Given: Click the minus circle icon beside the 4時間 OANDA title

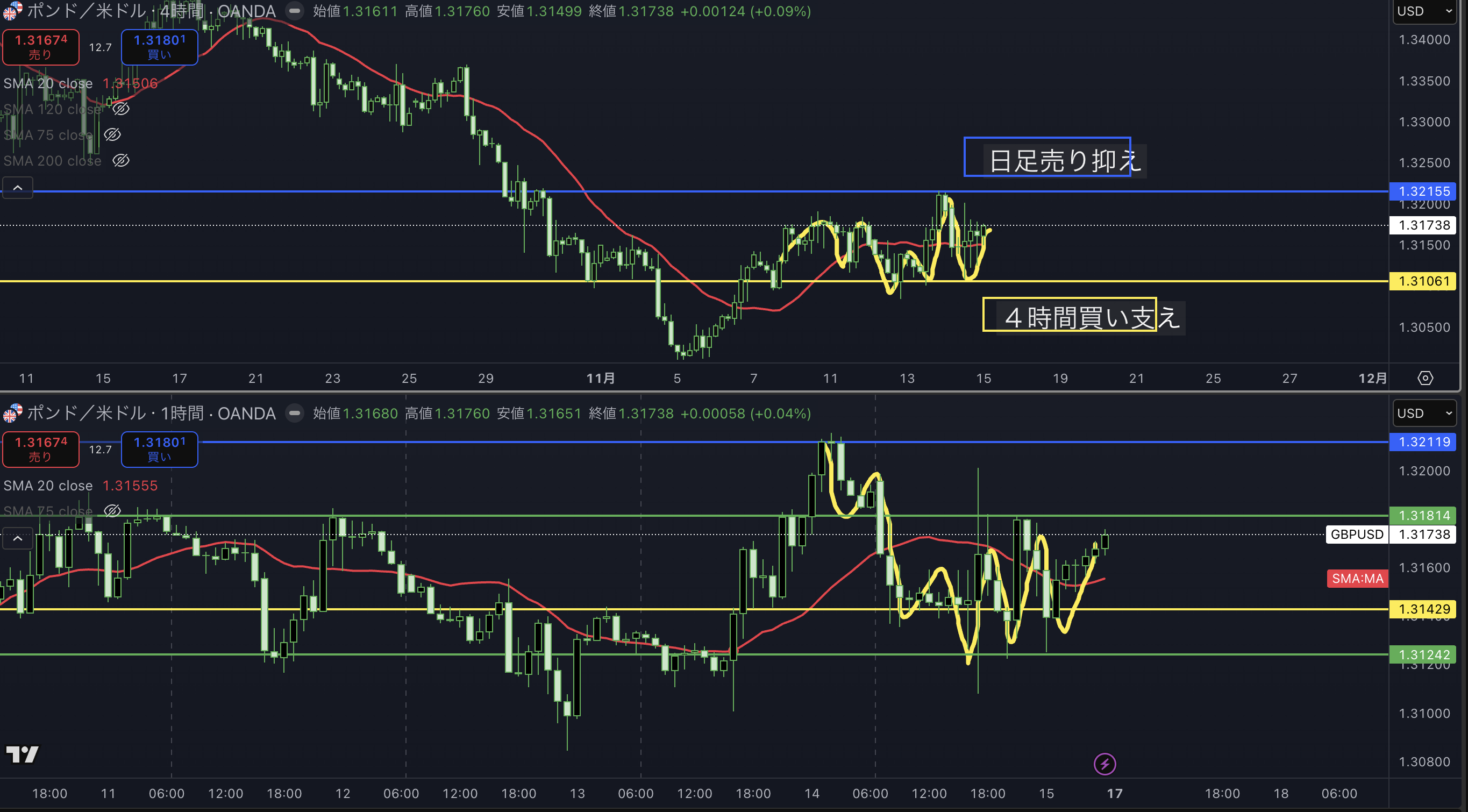Looking at the screenshot, I should (x=295, y=11).
